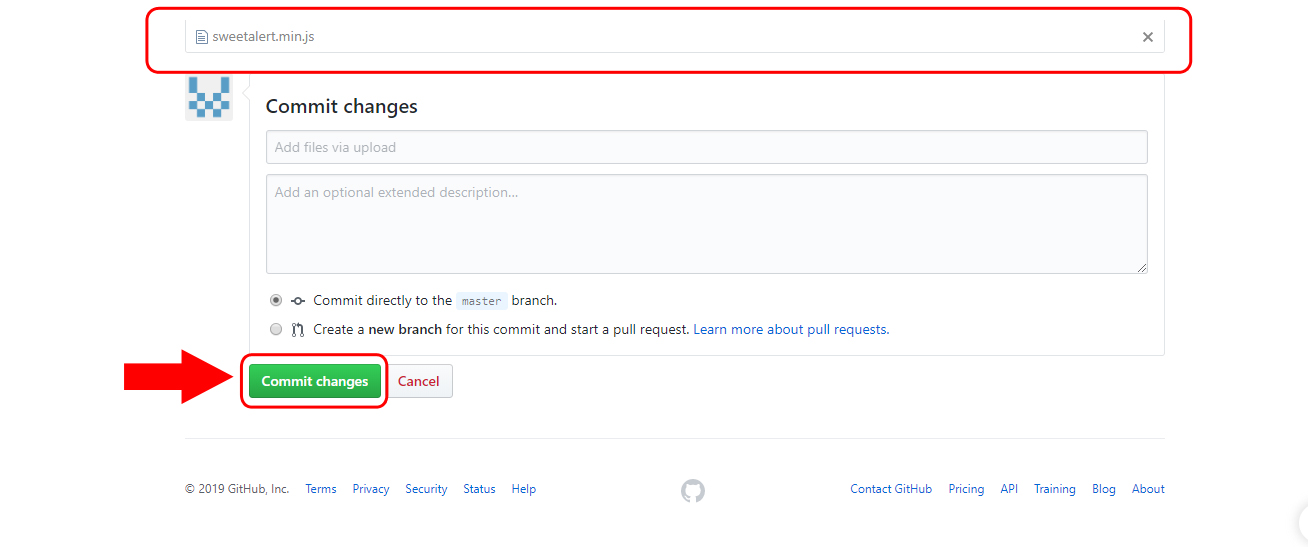Open the Privacy footer link
The image size is (1308, 547).
point(371,489)
